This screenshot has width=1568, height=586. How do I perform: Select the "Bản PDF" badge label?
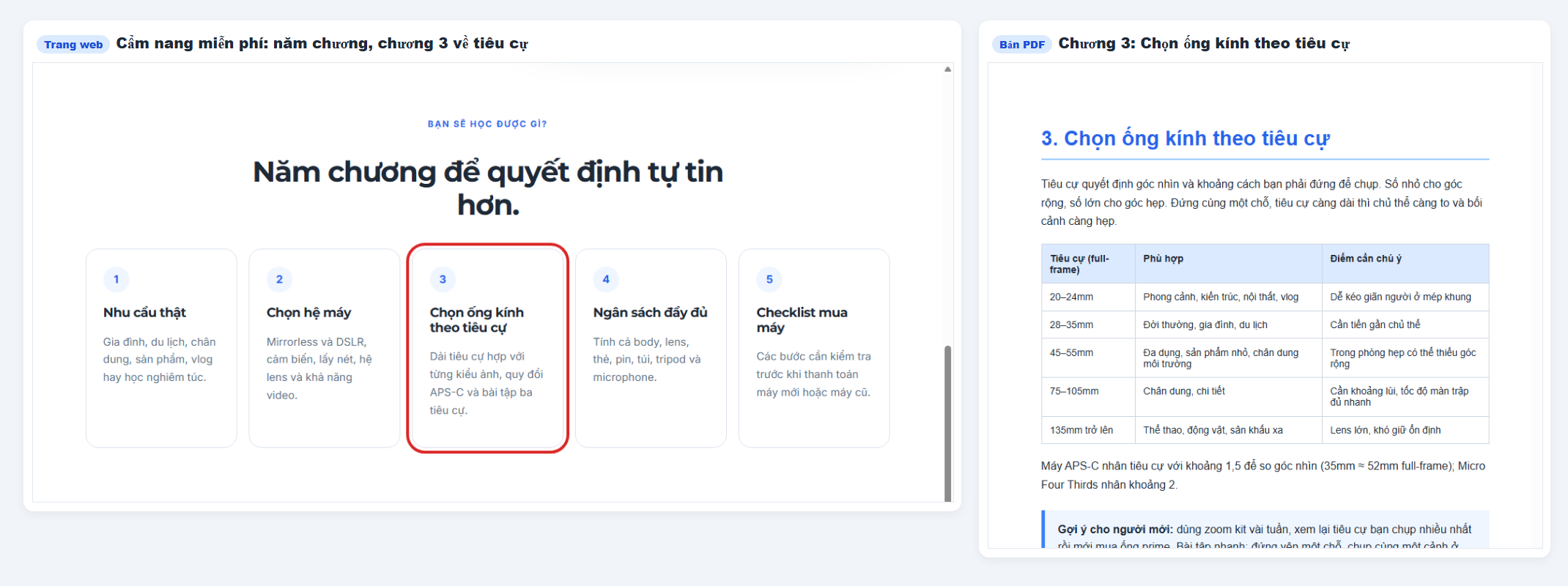click(1022, 45)
